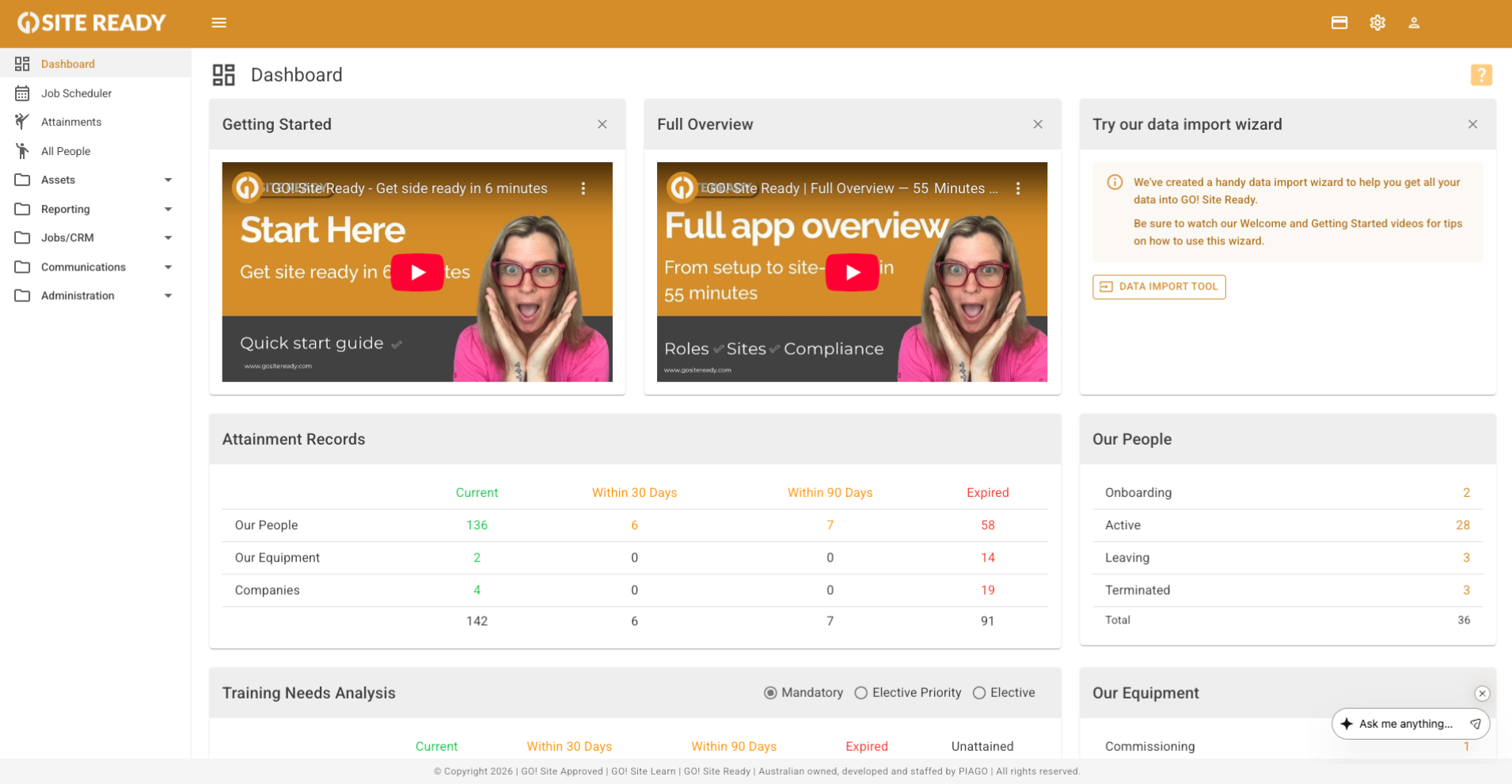The height and width of the screenshot is (784, 1512).
Task: Click the orange help question mark
Action: coord(1482,74)
